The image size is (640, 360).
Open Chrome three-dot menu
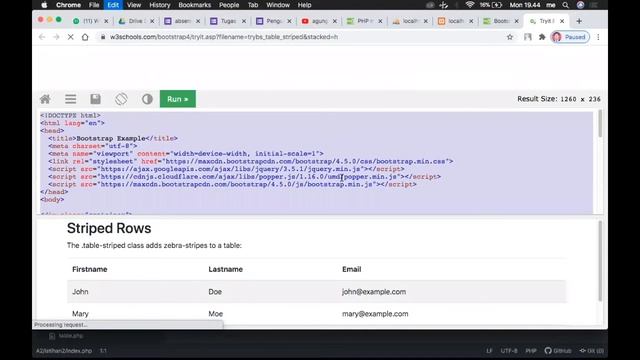(598, 37)
